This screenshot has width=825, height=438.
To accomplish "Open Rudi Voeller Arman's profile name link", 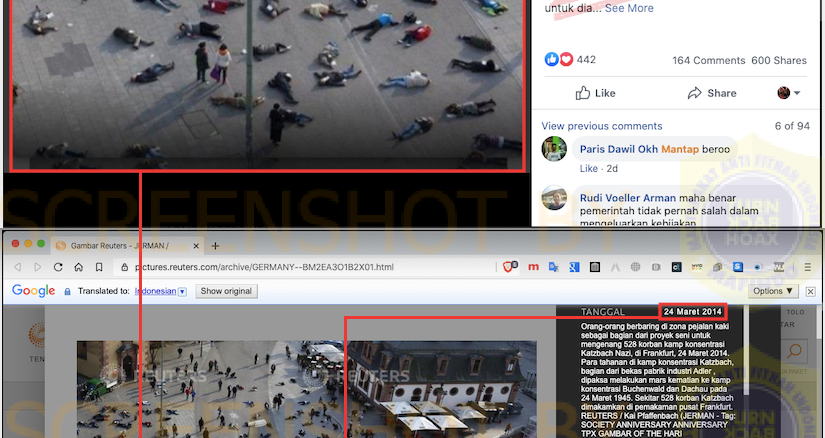I will click(628, 198).
